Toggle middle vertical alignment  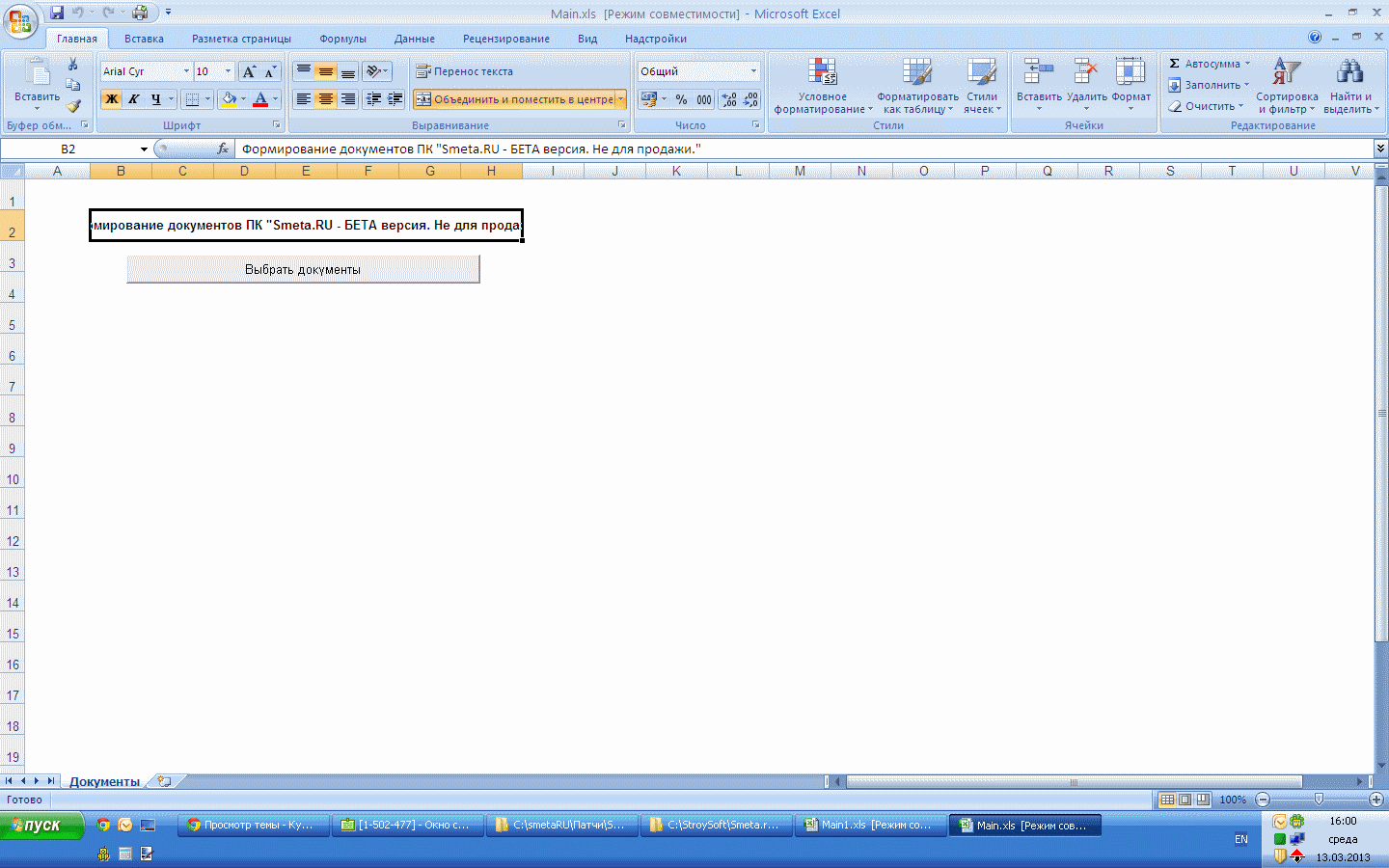(x=326, y=71)
